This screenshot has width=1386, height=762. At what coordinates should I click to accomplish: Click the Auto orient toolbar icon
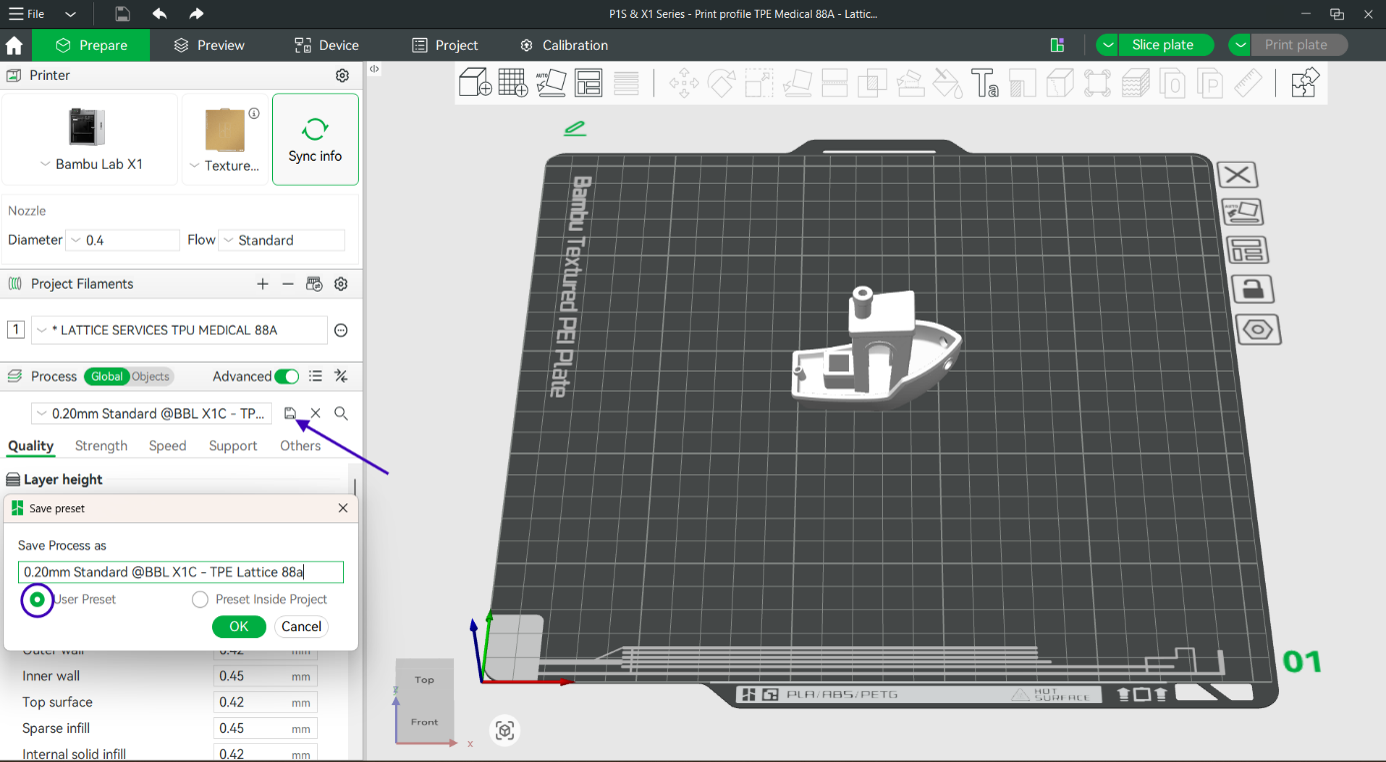click(x=551, y=82)
